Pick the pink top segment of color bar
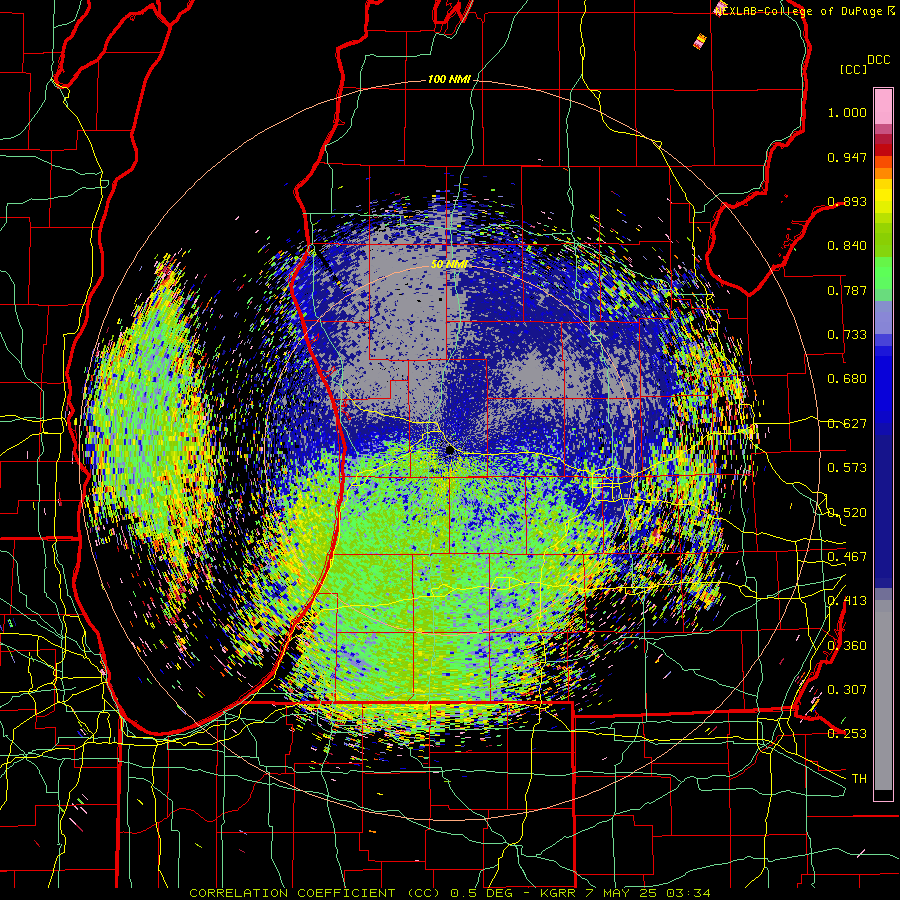Image resolution: width=900 pixels, height=900 pixels. (x=883, y=106)
